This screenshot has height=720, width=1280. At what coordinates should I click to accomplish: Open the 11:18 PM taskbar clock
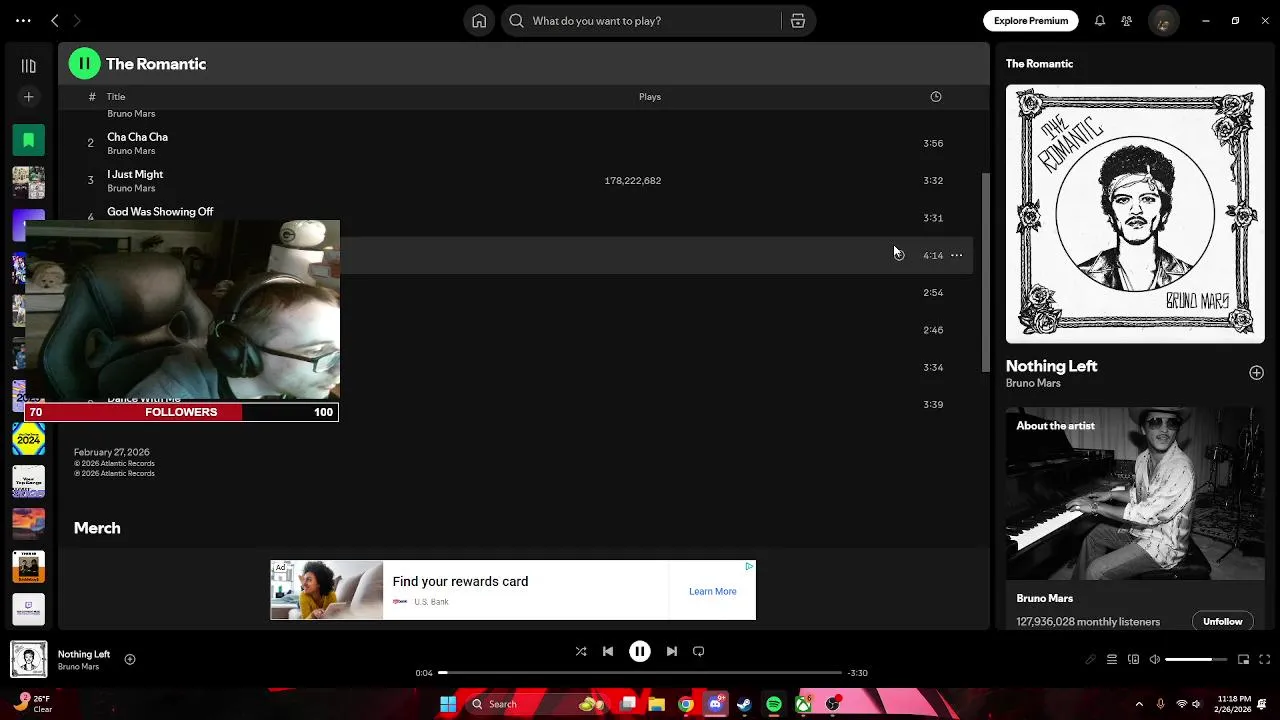click(1235, 704)
